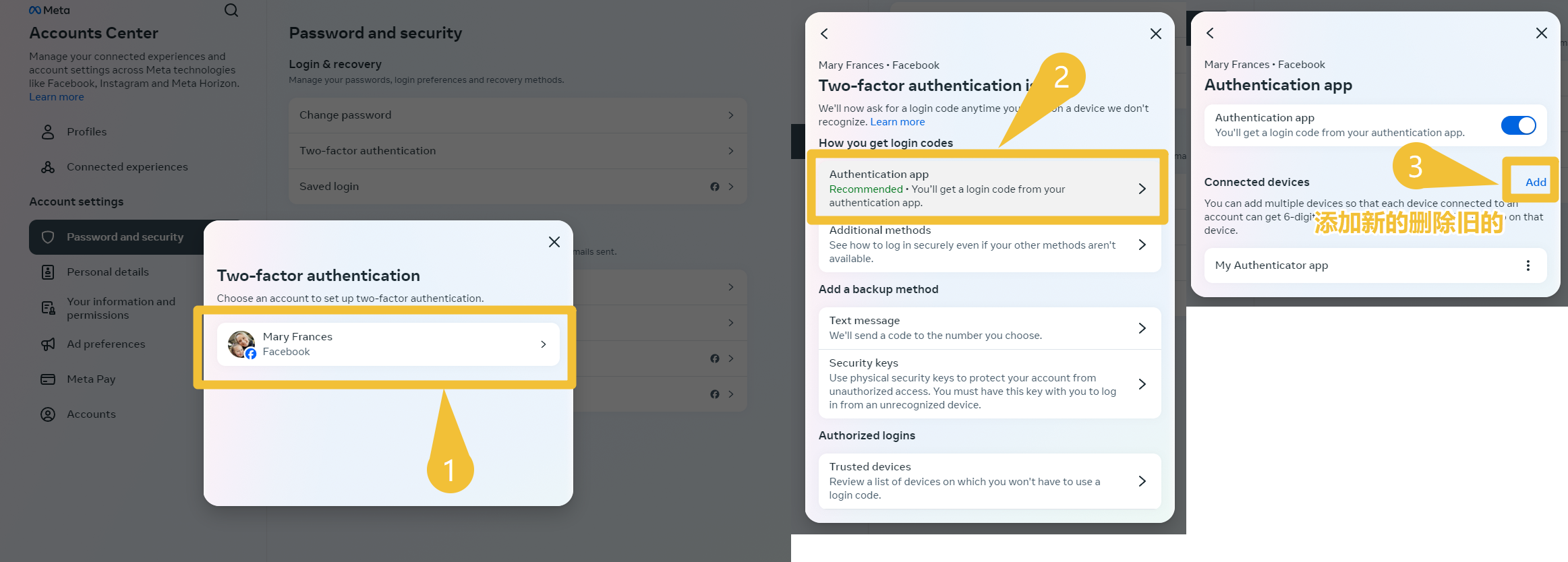Expand the Text message backup method
Screen dimensions: 1568x562
989,328
